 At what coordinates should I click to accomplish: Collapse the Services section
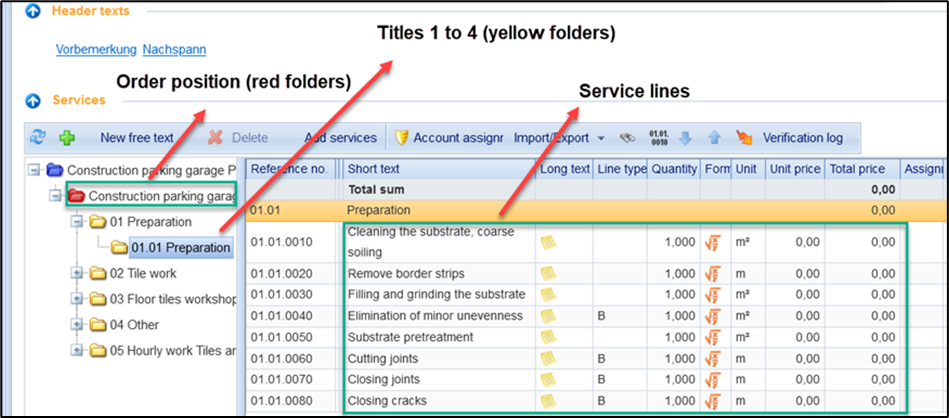33,100
